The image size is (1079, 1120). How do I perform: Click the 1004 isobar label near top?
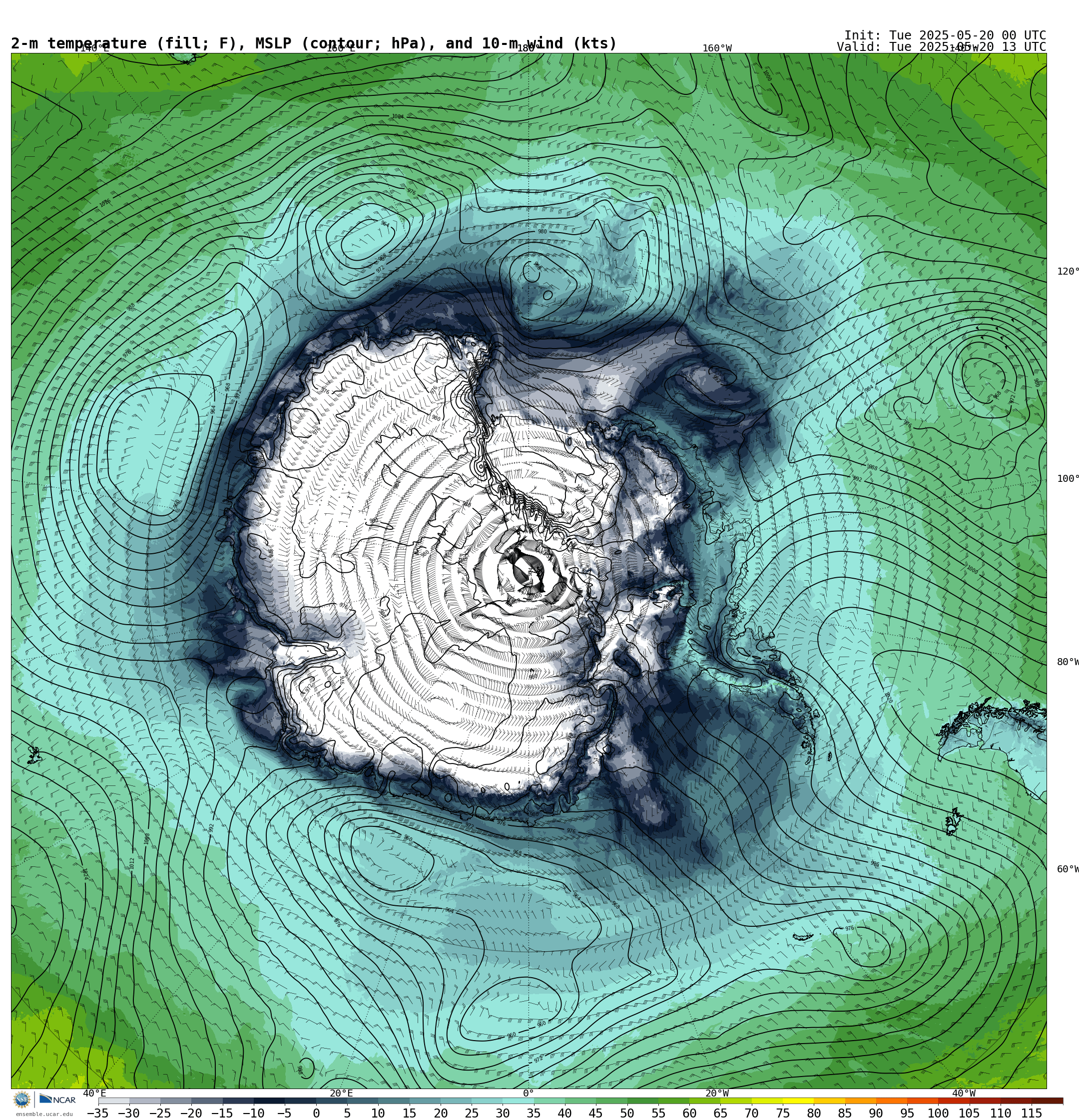tap(398, 116)
